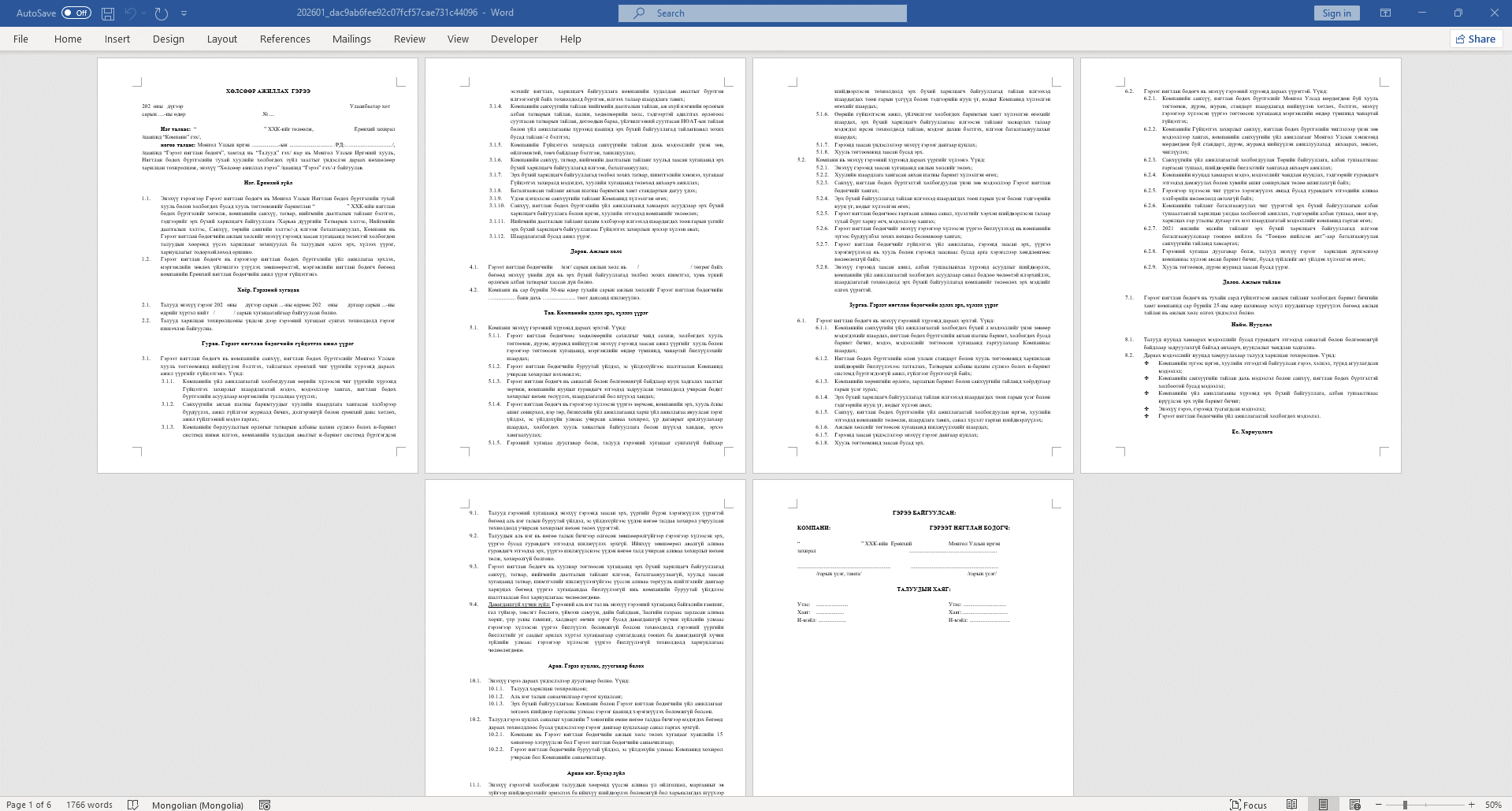Click the zoom out minus button
Viewport: 1512px width, 811px height.
point(1378,805)
